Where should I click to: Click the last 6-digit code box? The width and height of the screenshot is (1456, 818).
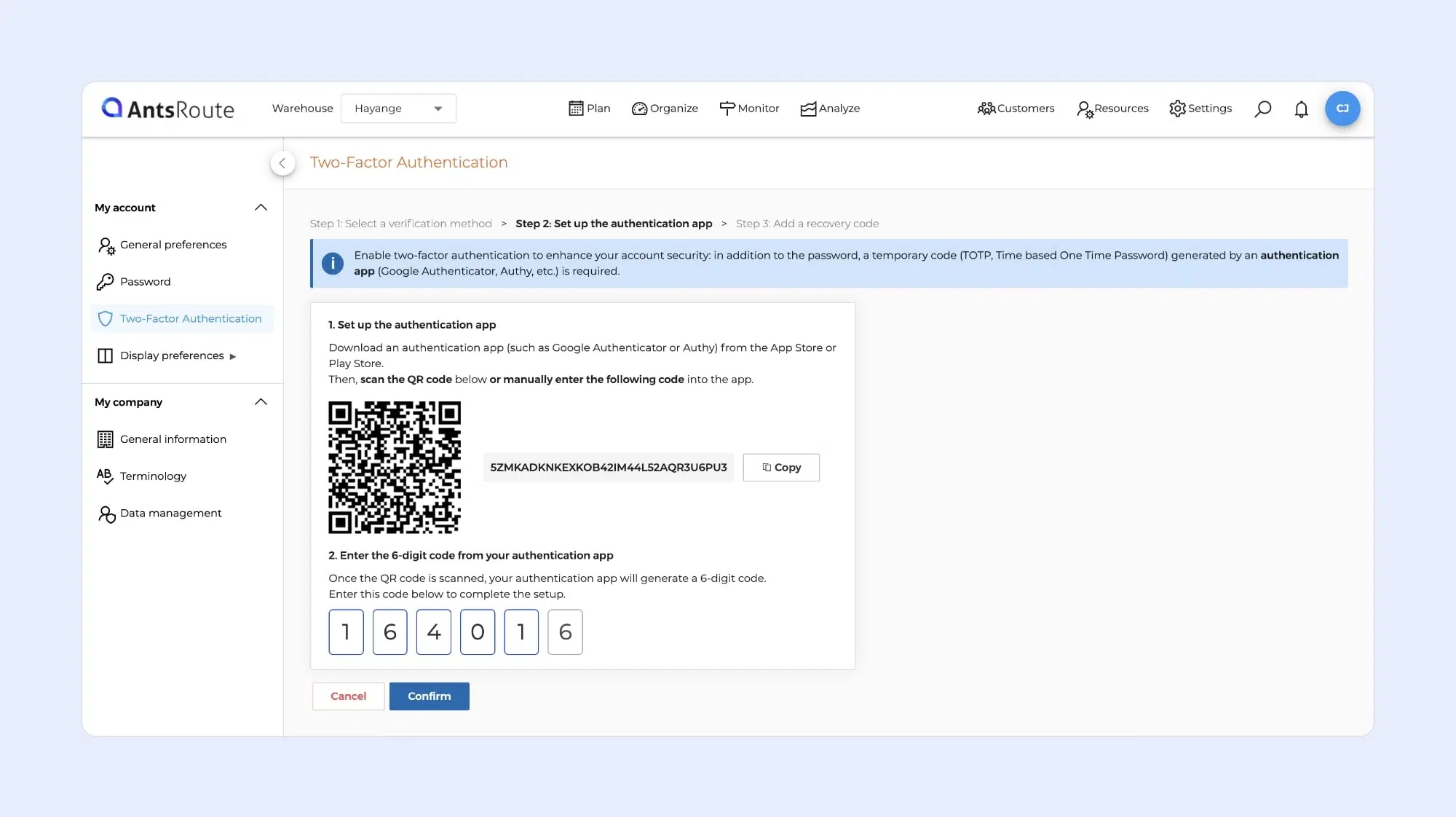pyautogui.click(x=565, y=632)
